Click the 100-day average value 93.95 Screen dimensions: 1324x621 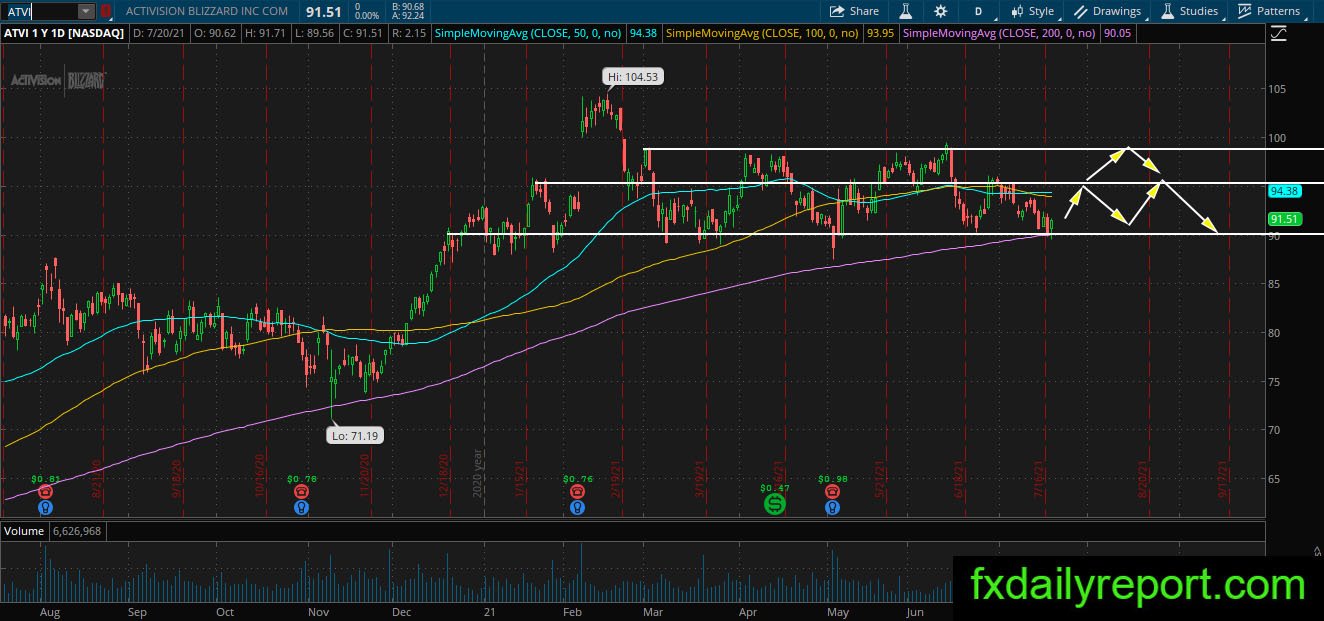(880, 34)
